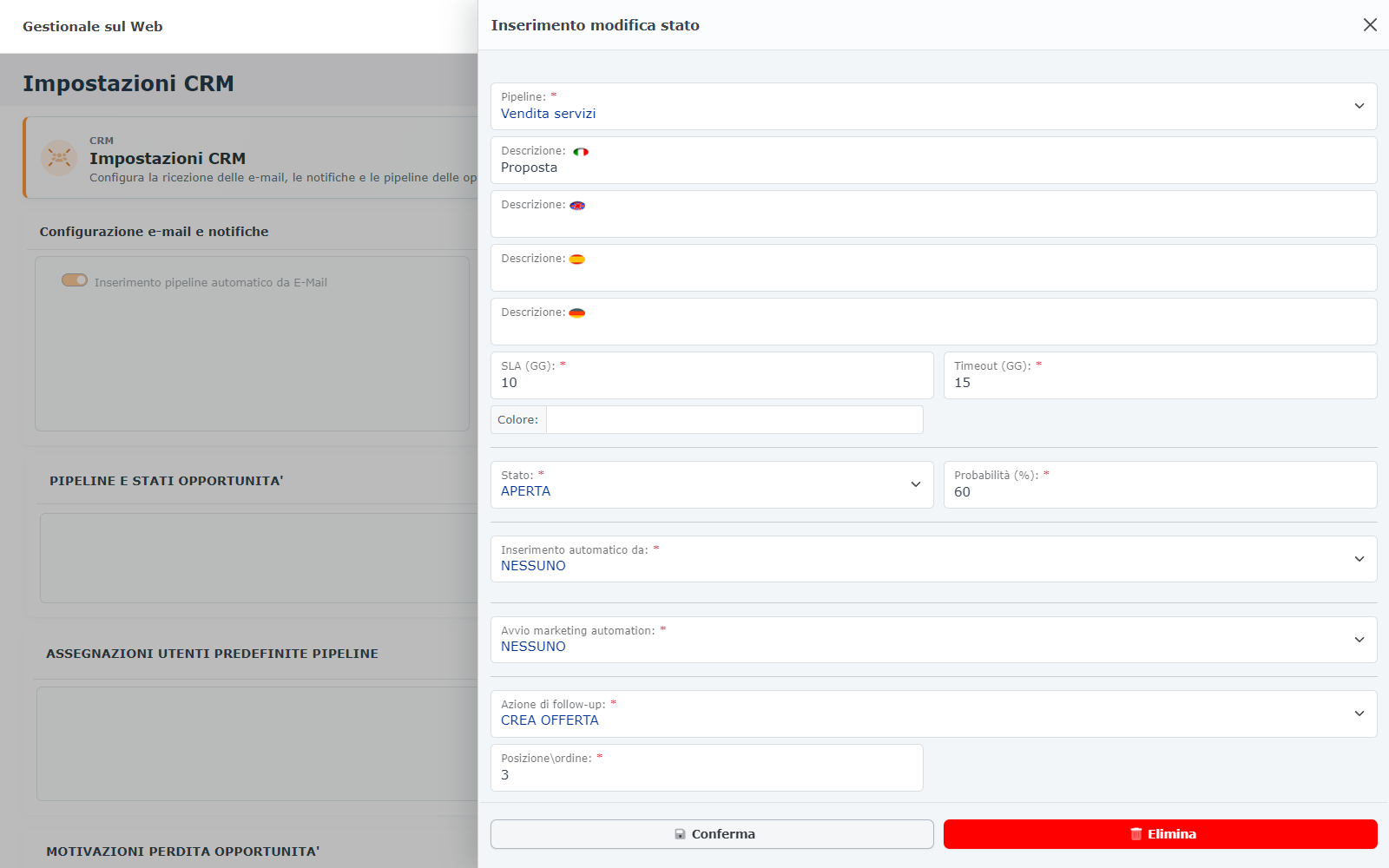This screenshot has width=1389, height=868.
Task: Click the Spanish flag description icon
Action: 577,260
